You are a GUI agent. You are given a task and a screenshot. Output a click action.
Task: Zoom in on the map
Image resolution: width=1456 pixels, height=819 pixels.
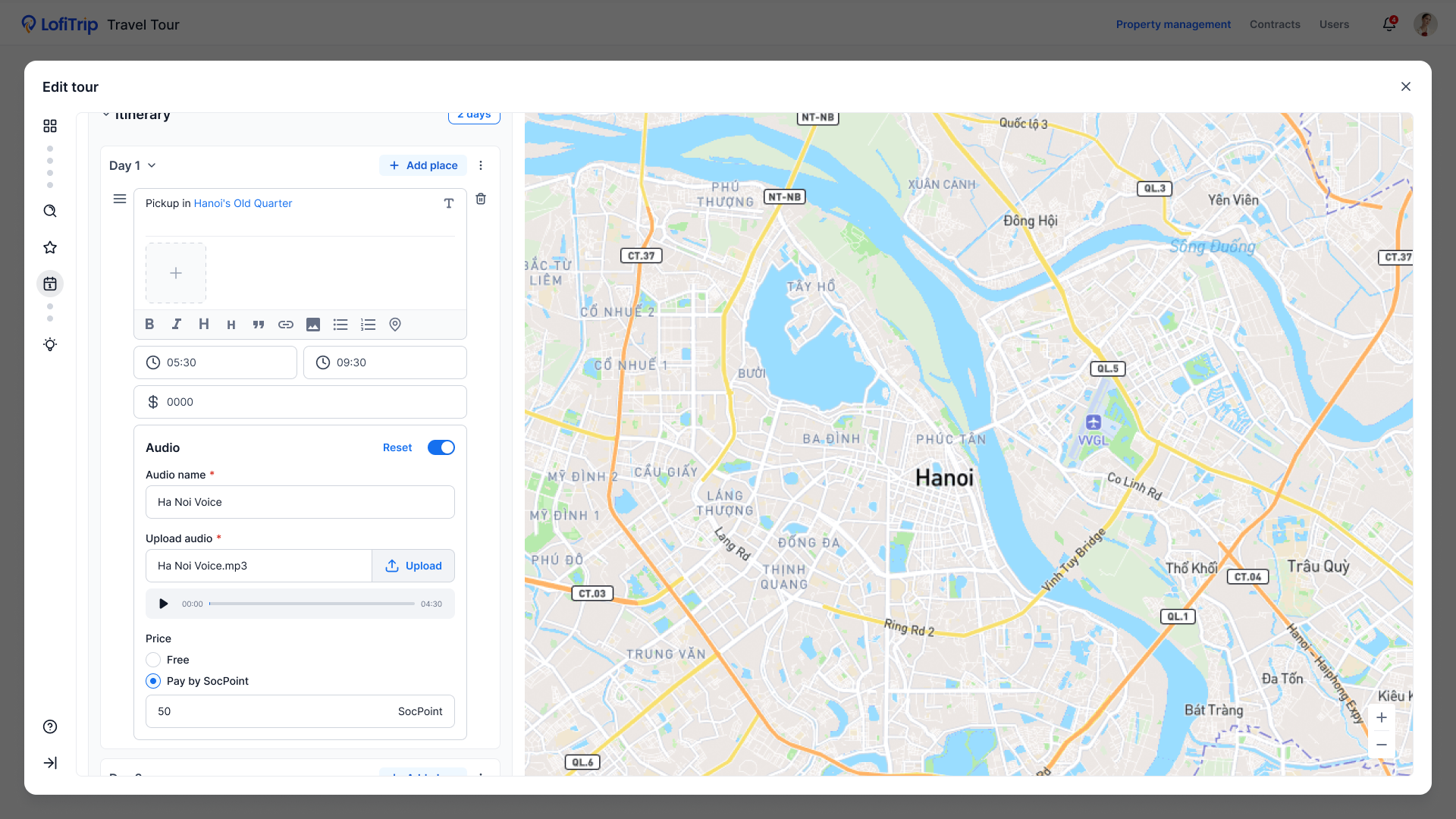(x=1382, y=717)
